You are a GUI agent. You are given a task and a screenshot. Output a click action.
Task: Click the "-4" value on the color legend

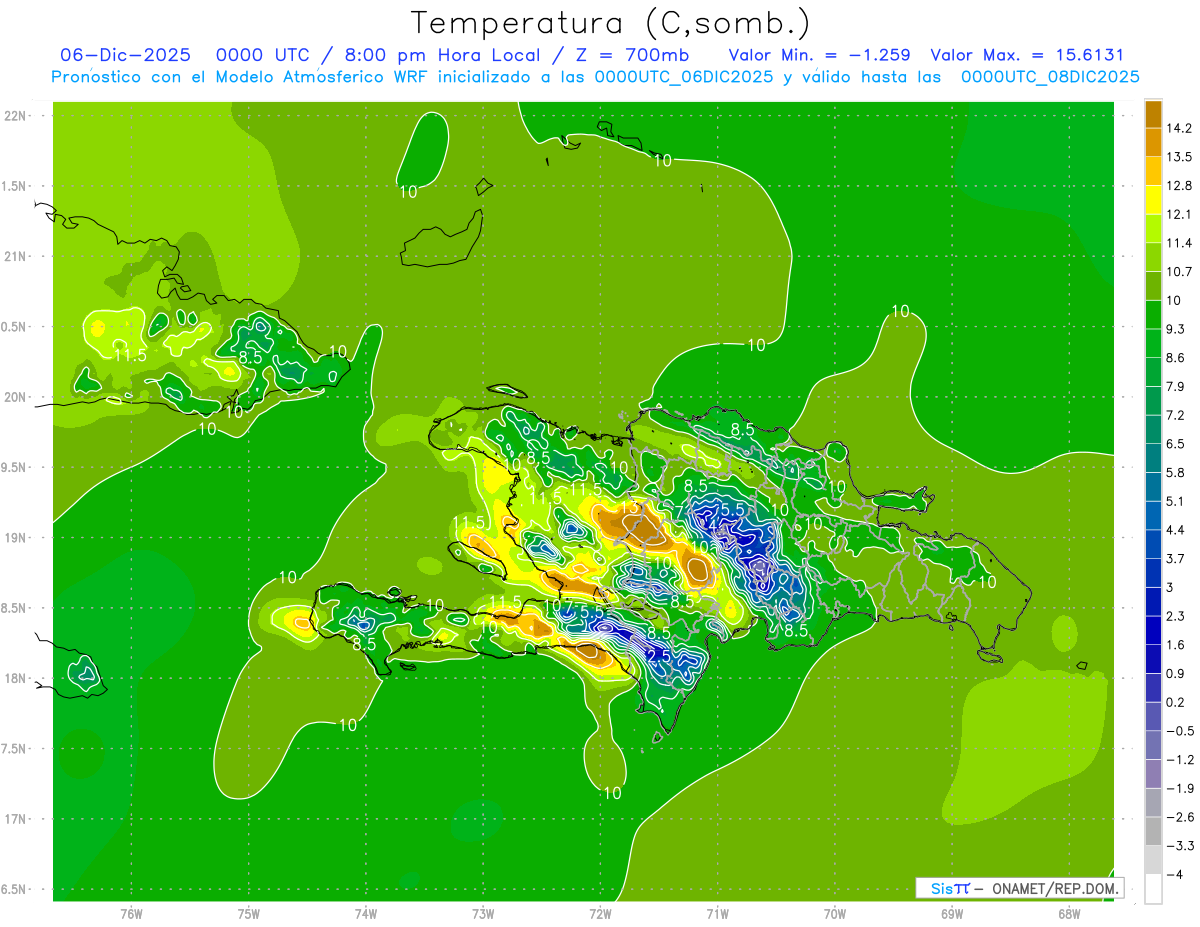[1173, 874]
